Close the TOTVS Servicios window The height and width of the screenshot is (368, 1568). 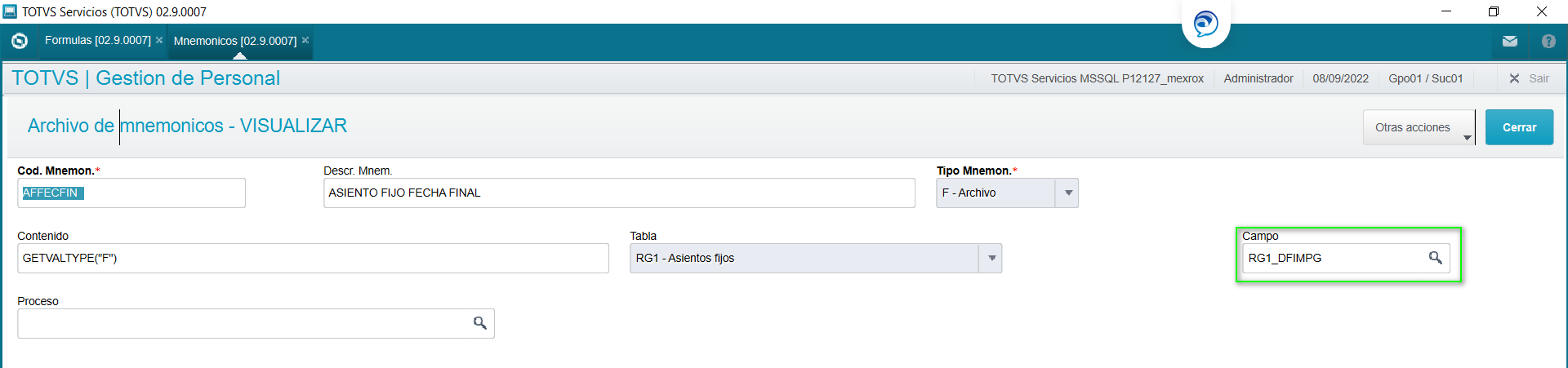[1542, 11]
